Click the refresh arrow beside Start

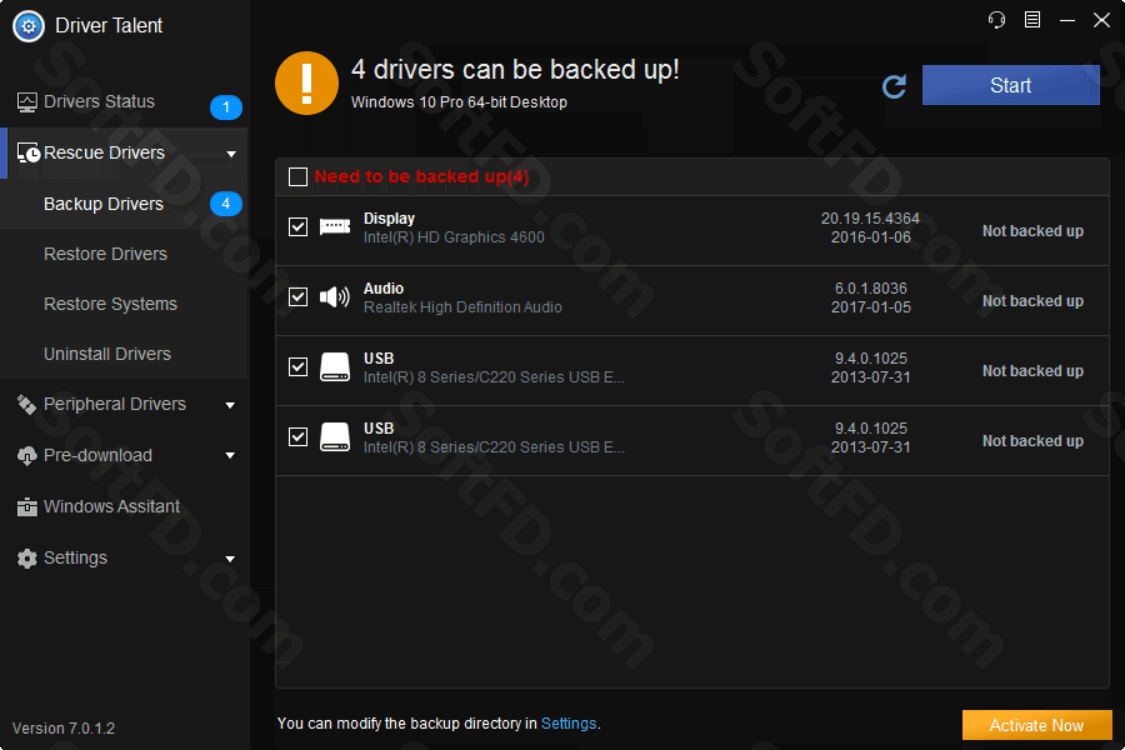(894, 86)
